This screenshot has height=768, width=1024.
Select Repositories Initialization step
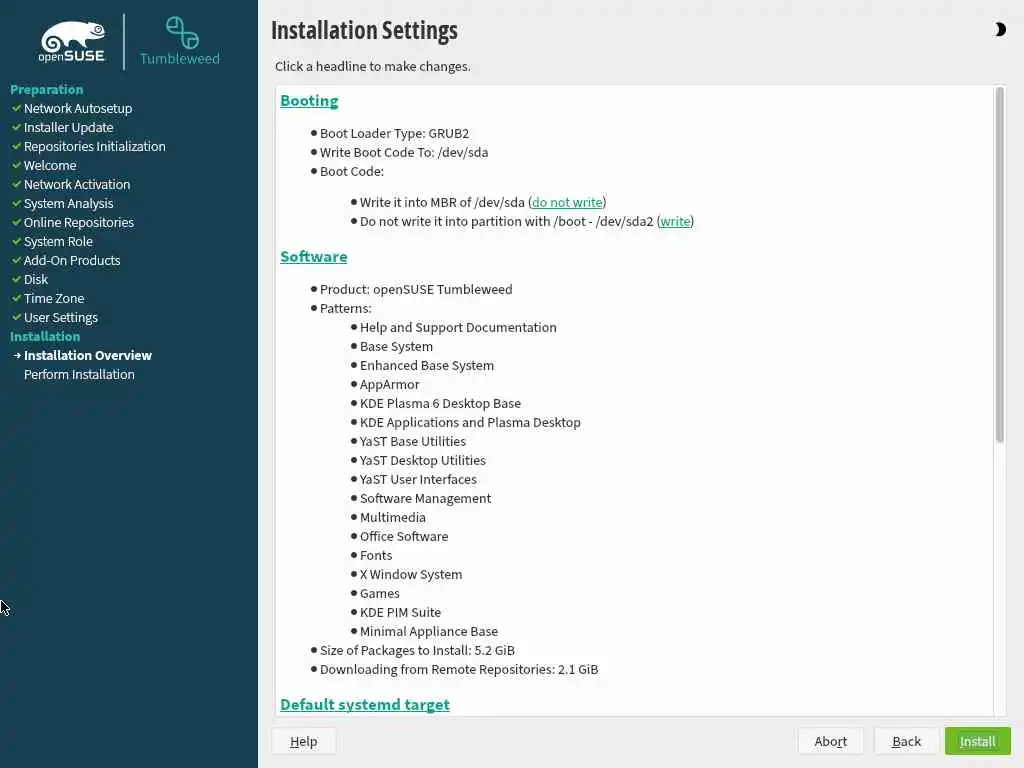pyautogui.click(x=95, y=146)
